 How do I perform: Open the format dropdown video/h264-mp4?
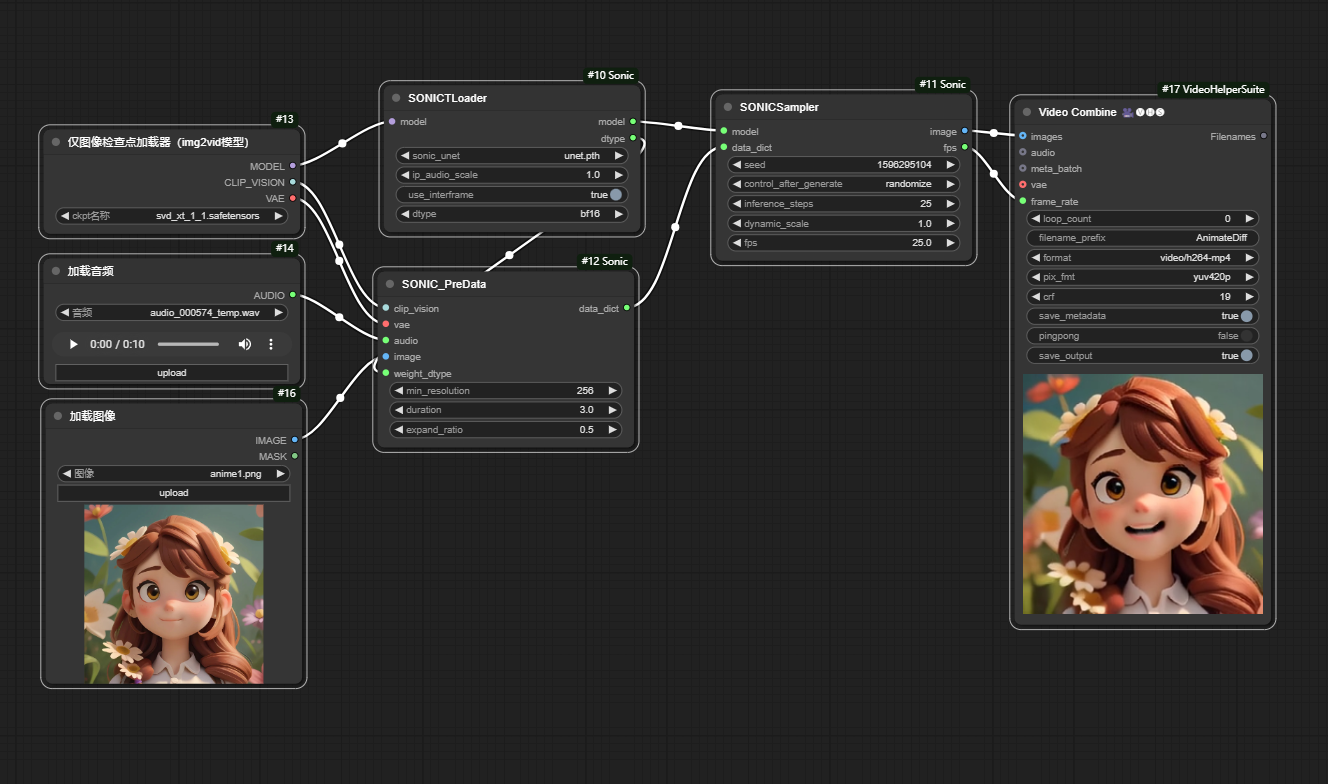1143,257
